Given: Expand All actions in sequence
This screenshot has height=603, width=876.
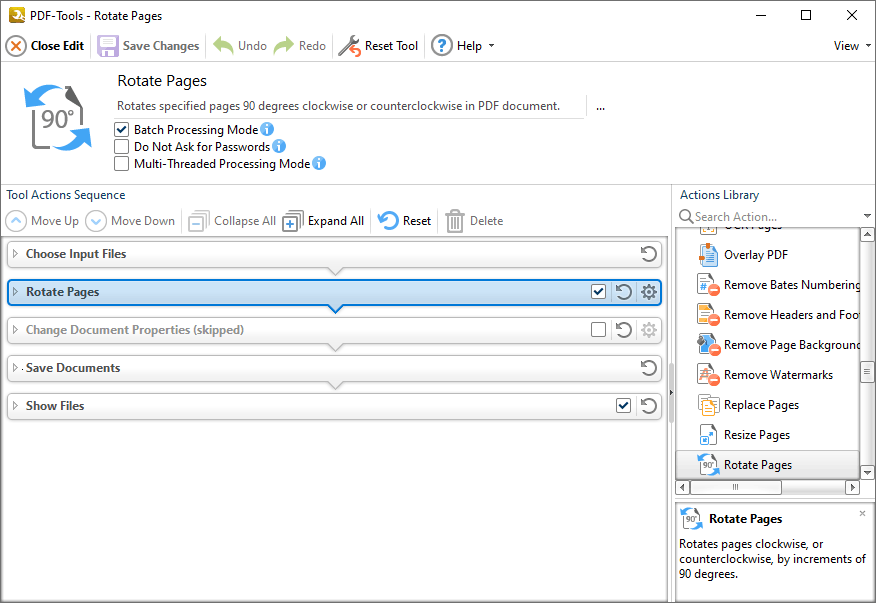Looking at the screenshot, I should [x=323, y=221].
